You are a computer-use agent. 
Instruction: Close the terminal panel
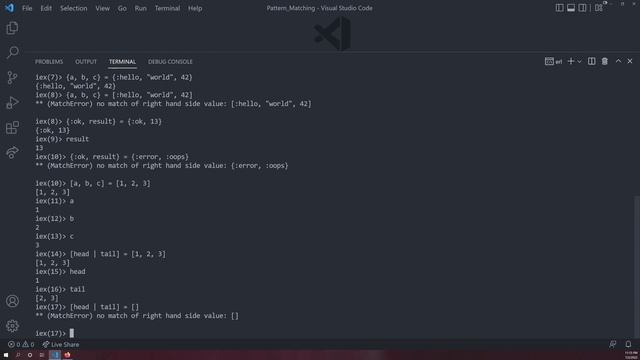630,61
